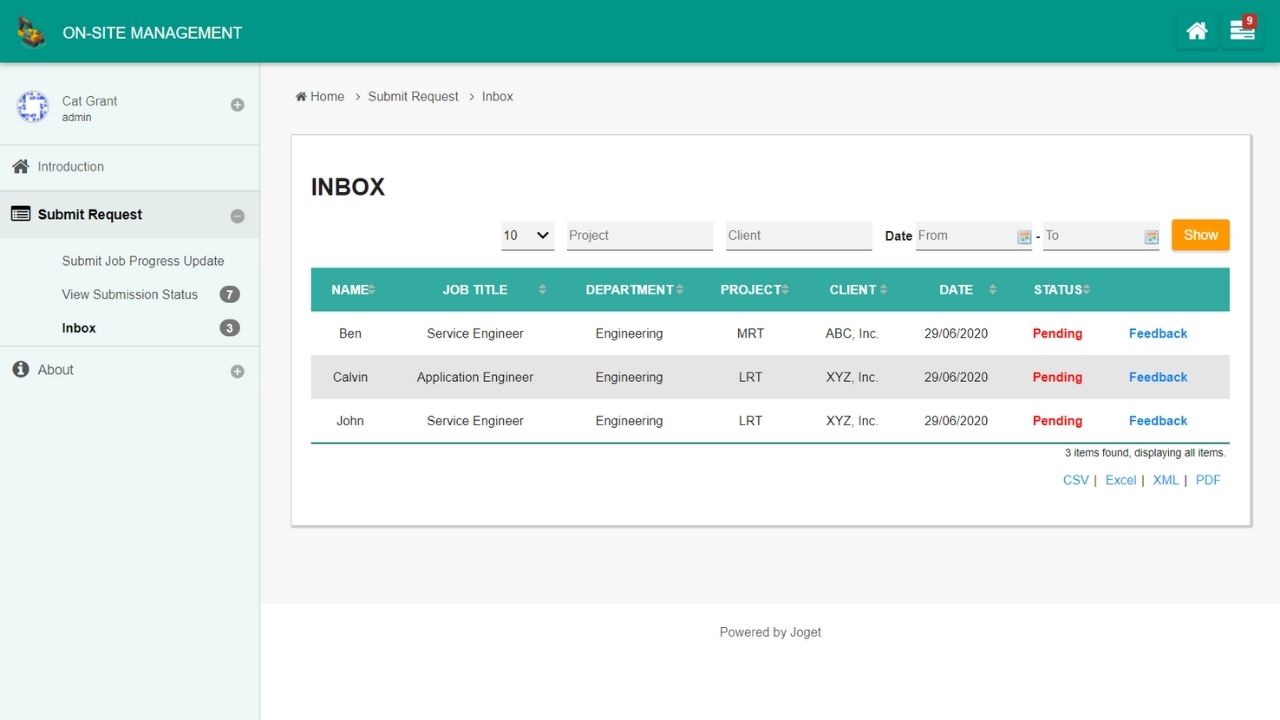Image resolution: width=1280 pixels, height=720 pixels.
Task: Click the On-Site Management app logo
Action: [x=32, y=32]
